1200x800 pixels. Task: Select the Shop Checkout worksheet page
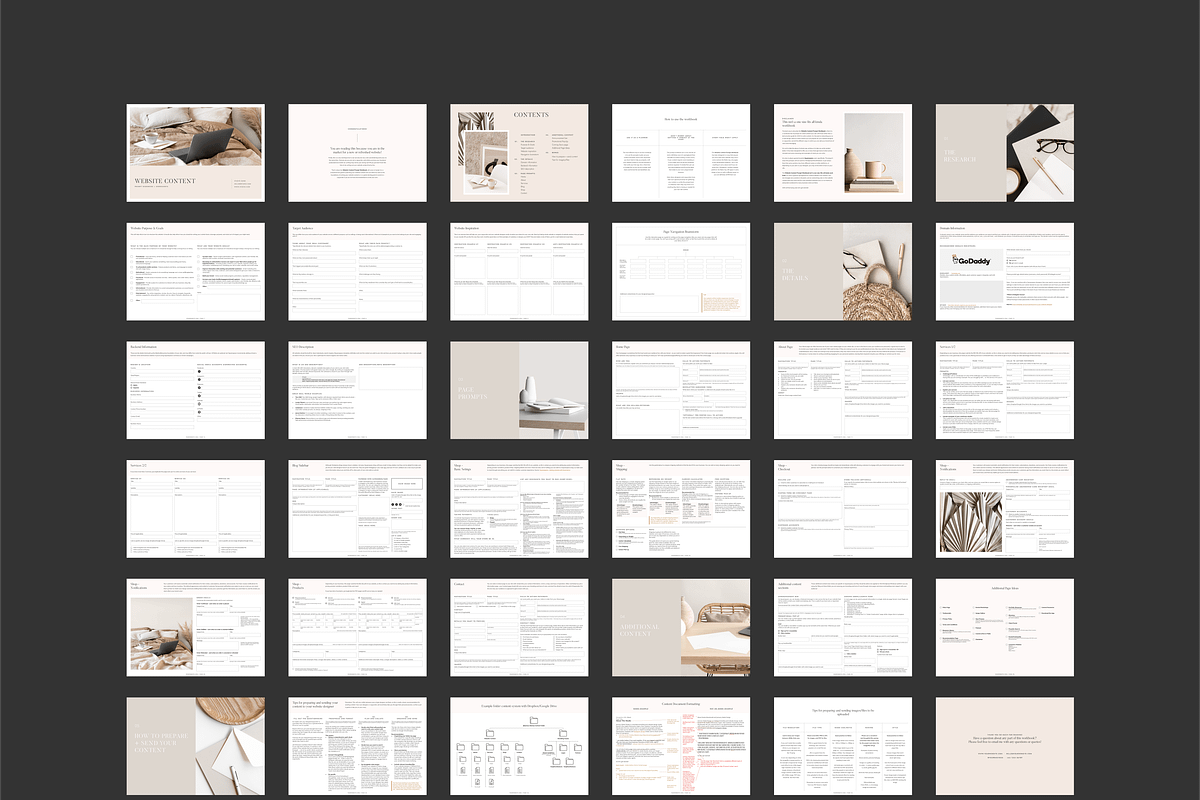coord(843,509)
